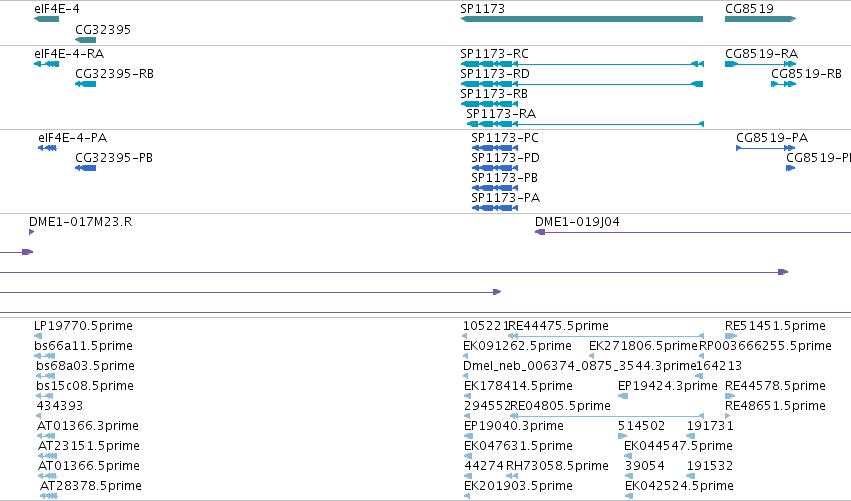Click the RE44475.5prime EST label
The image size is (851, 501).
pos(558,326)
